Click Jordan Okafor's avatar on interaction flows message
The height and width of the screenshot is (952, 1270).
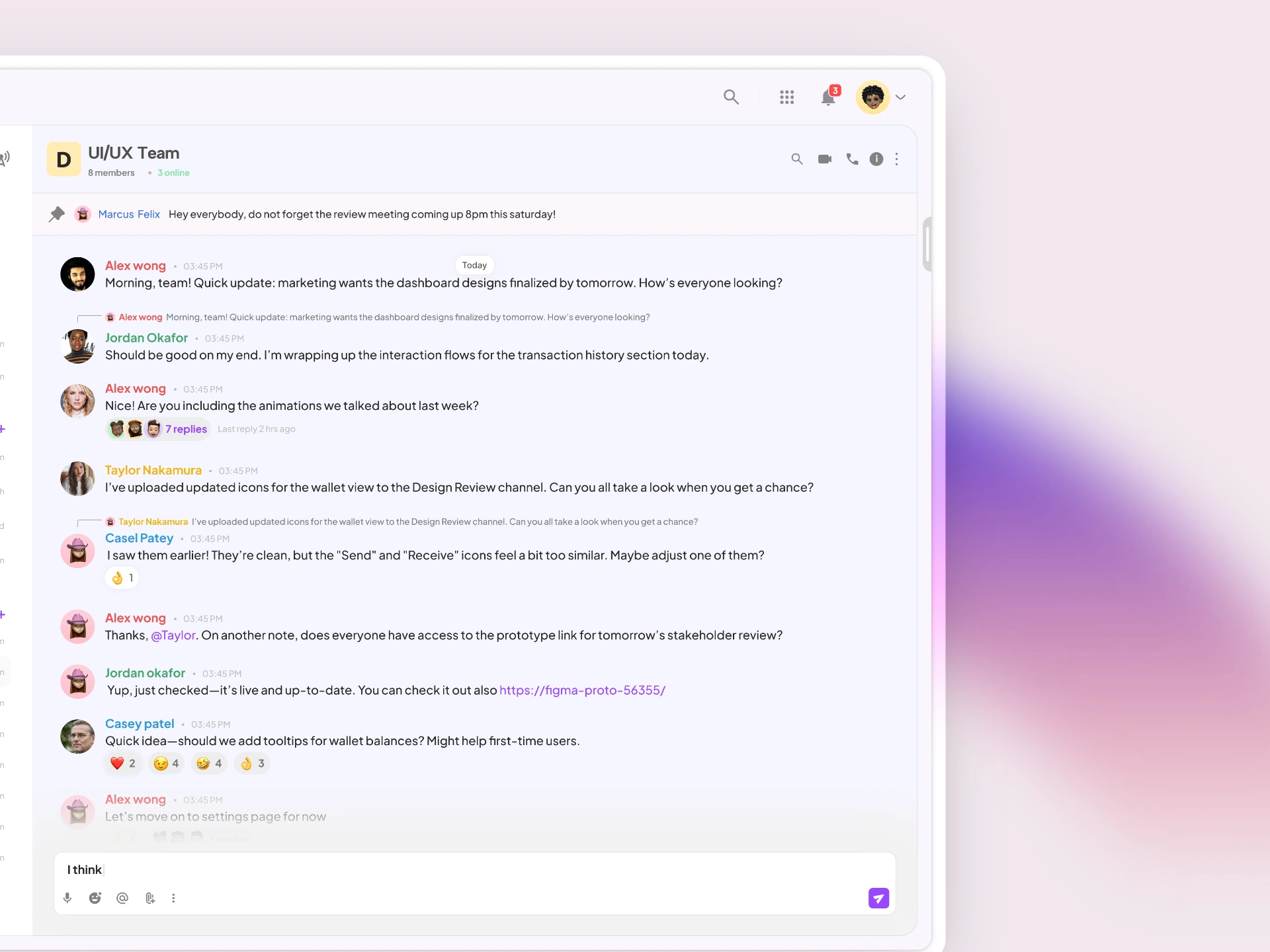pos(77,346)
